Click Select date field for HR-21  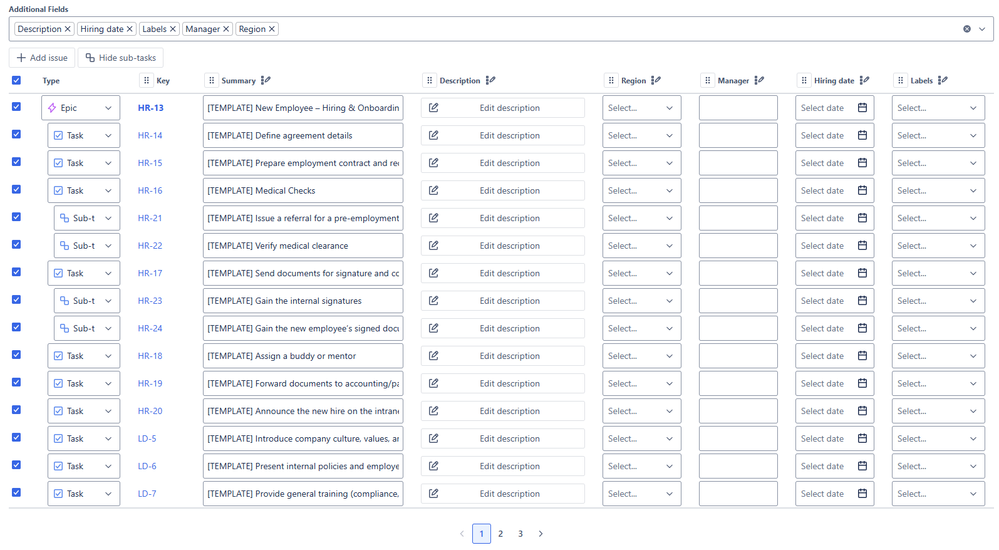point(834,218)
